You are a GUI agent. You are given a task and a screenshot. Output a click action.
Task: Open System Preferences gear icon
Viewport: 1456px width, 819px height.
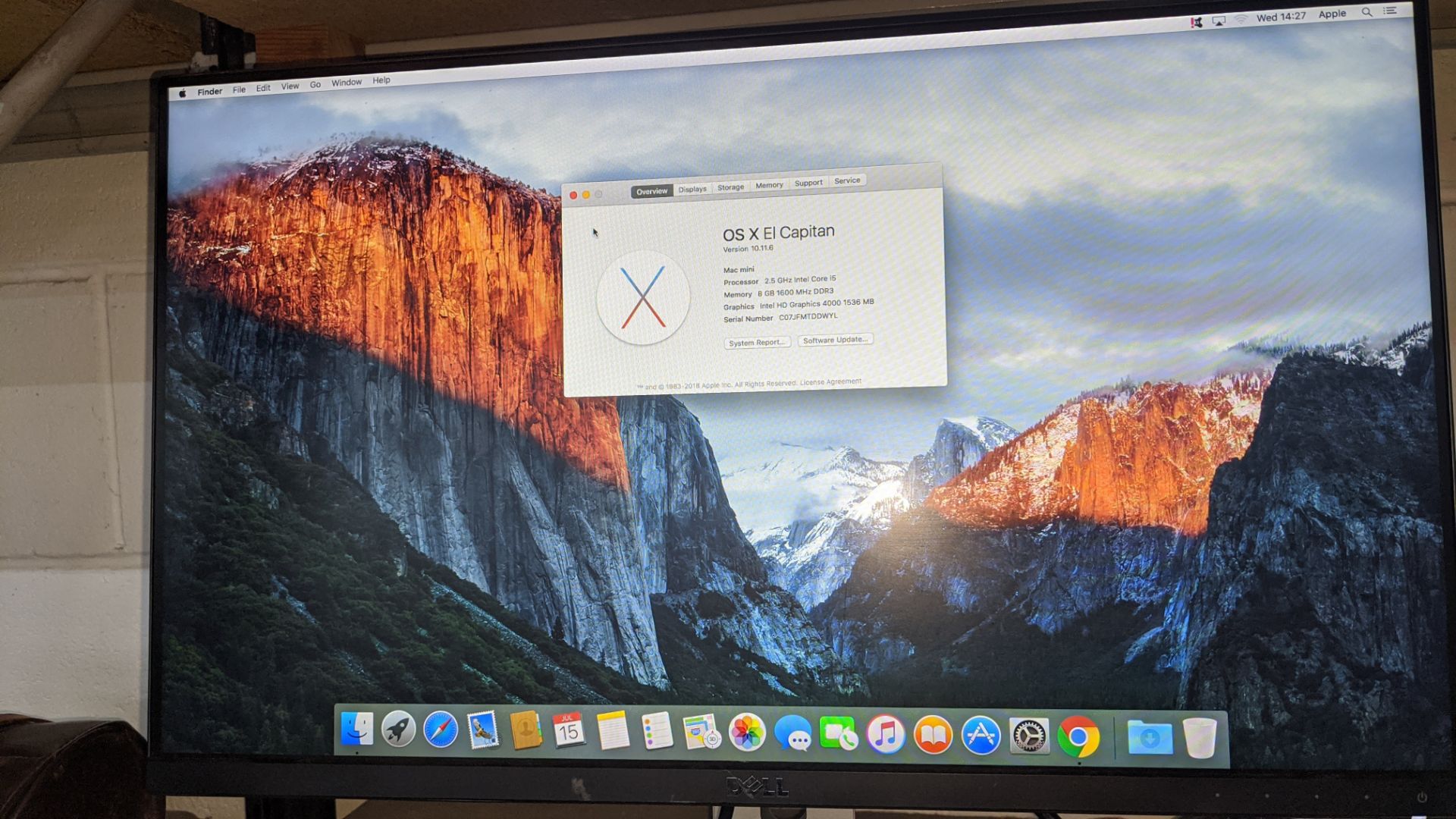click(1029, 736)
